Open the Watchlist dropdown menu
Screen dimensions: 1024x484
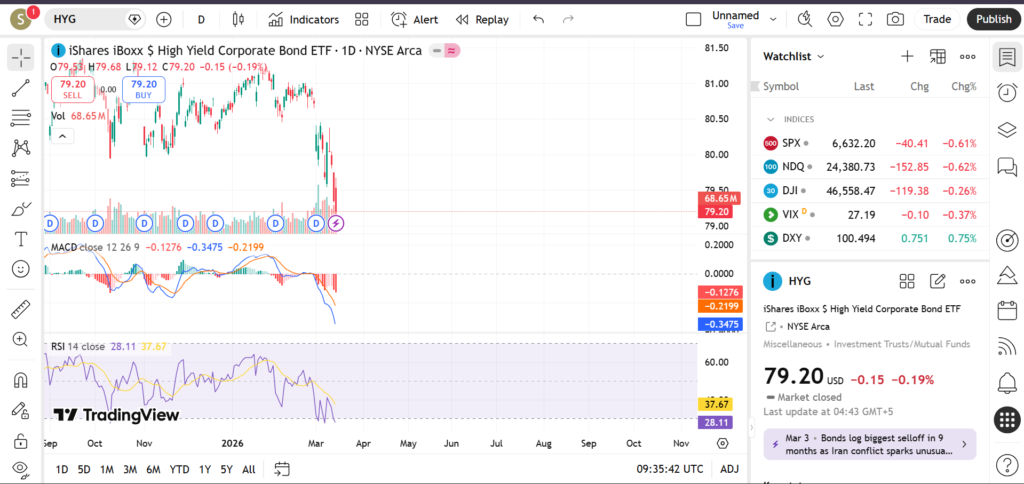[x=794, y=57]
